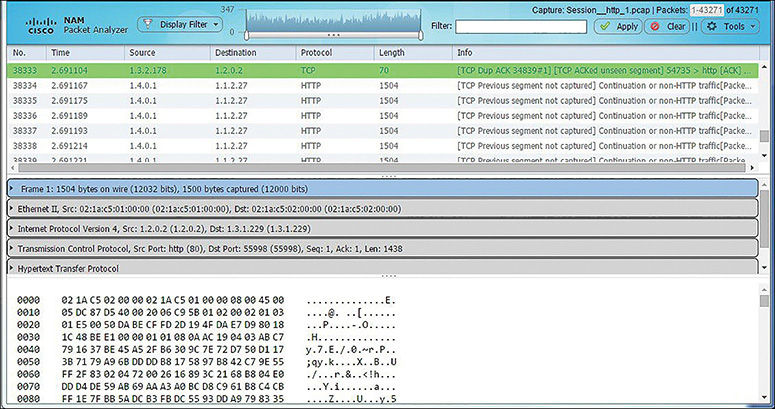Viewport: 775px width, 409px height.
Task: Click the right handle of the packet range slider
Action: point(421,35)
